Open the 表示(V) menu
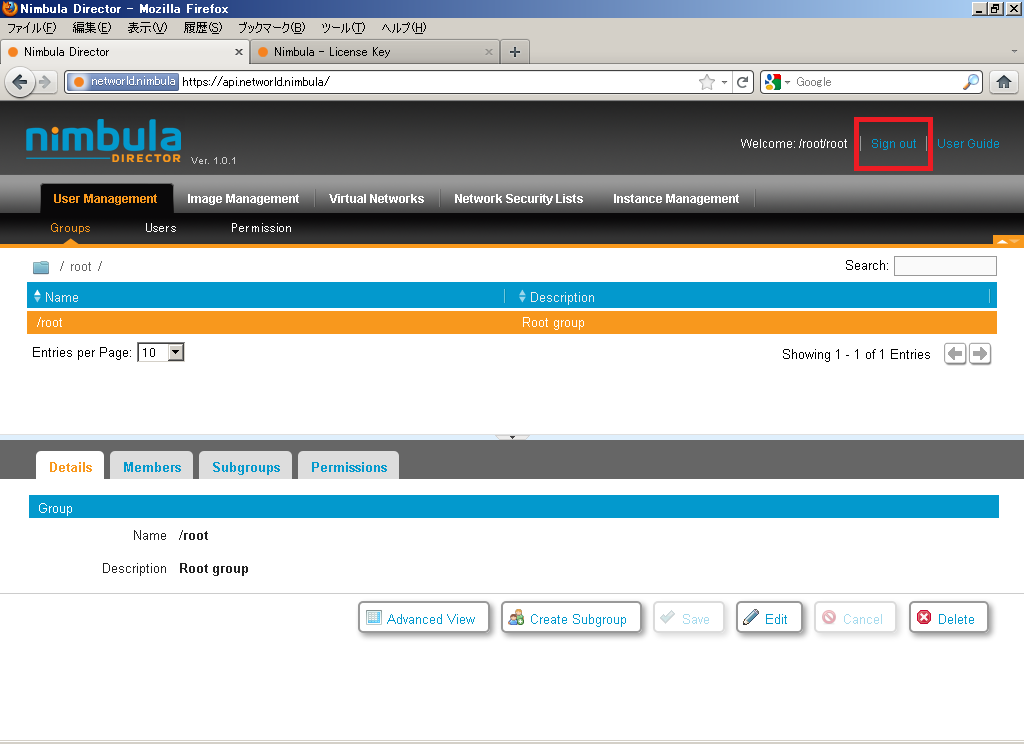This screenshot has width=1024, height=744. tap(147, 27)
